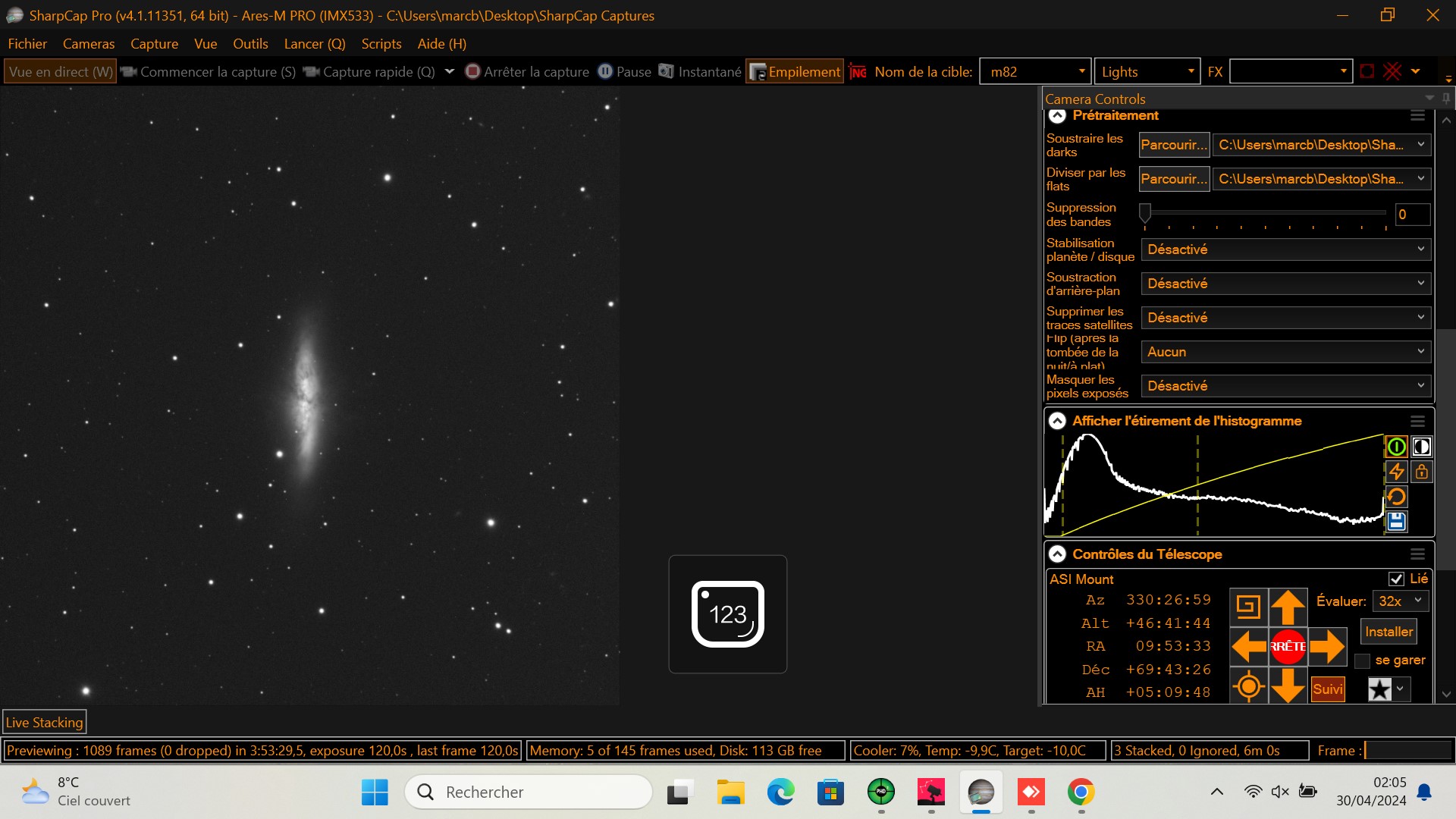The height and width of the screenshot is (819, 1456).
Task: Click the auto-stretch lightning bolt icon
Action: click(1396, 472)
